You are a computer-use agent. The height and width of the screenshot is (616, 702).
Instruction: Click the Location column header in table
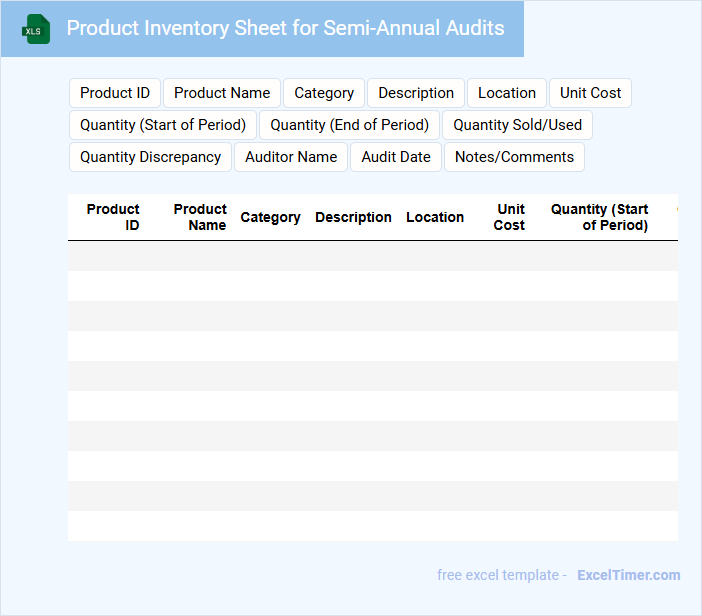[x=435, y=217]
